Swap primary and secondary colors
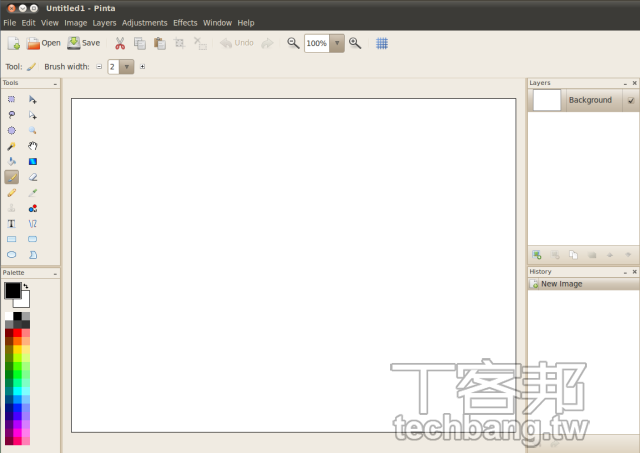Image resolution: width=640 pixels, height=453 pixels. click(x=26, y=286)
